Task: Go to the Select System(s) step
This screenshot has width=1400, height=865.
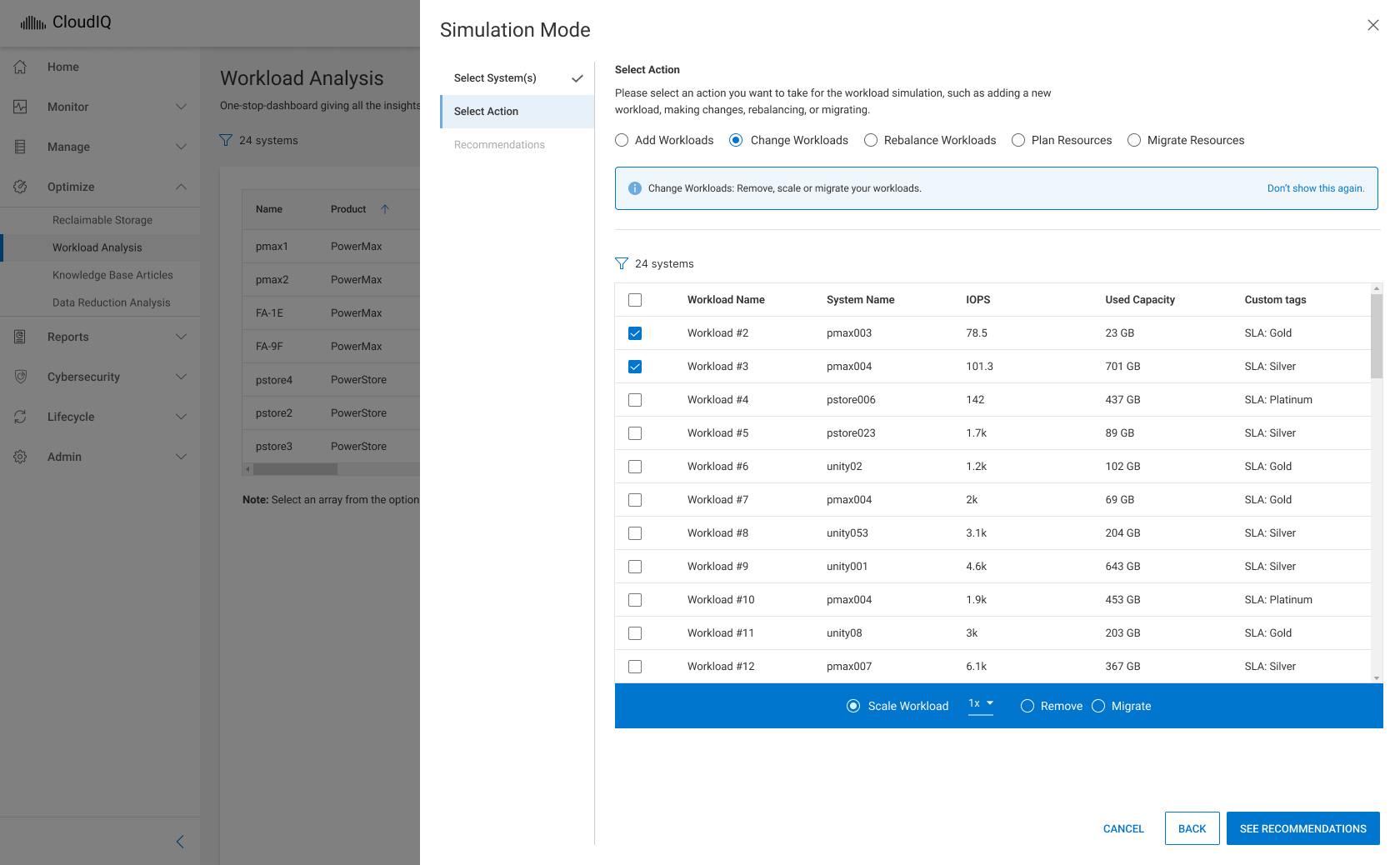Action: click(517, 78)
